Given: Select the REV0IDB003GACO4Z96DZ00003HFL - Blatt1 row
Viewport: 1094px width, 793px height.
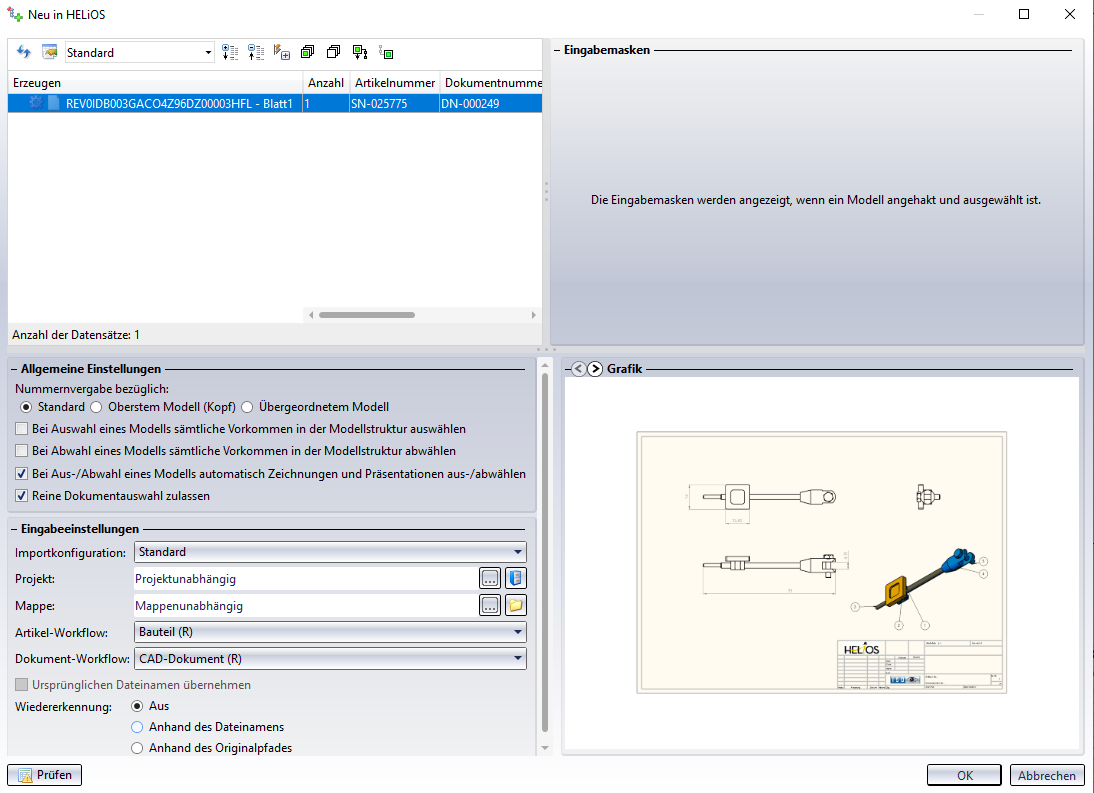Looking at the screenshot, I should pyautogui.click(x=179, y=103).
